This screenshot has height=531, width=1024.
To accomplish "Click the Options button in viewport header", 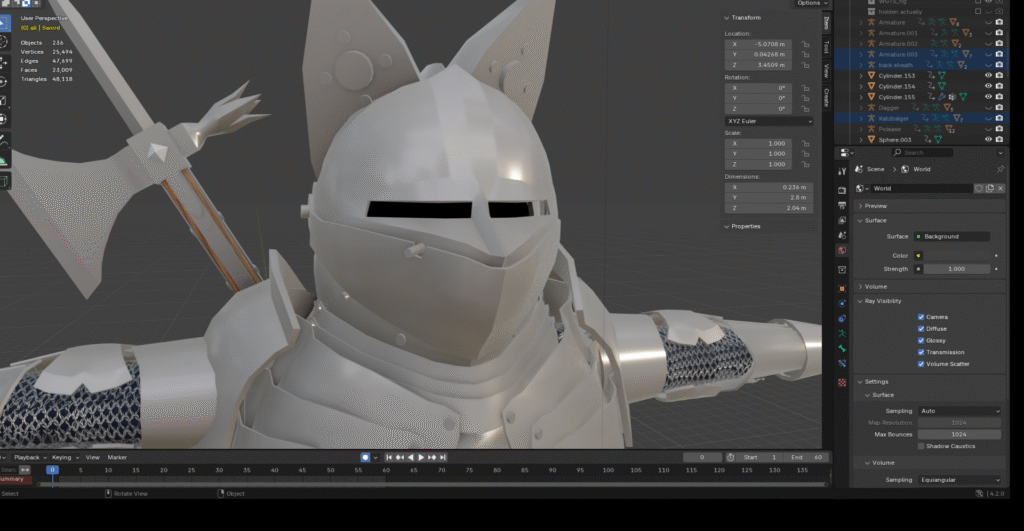I will 808,4.
